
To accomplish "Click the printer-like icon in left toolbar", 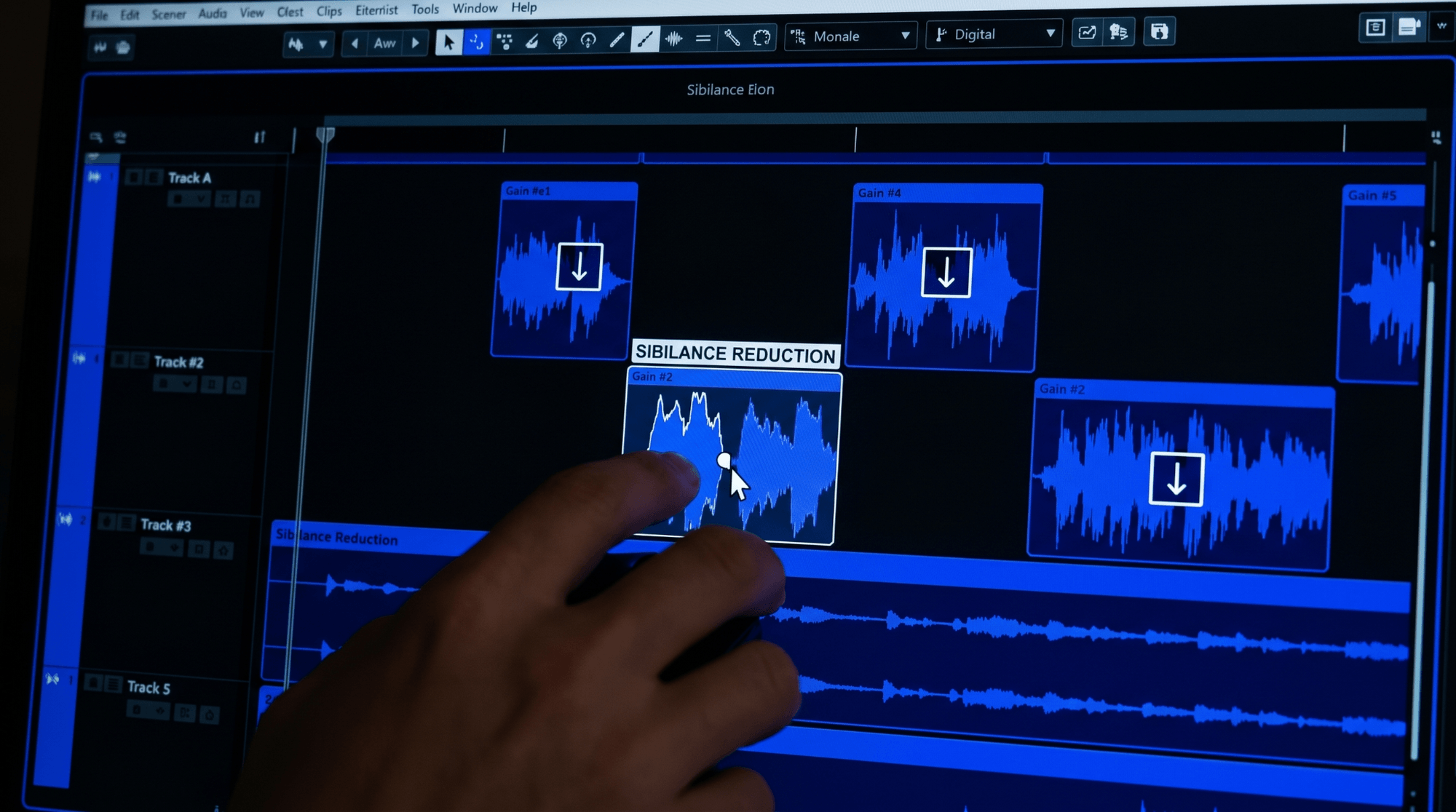I will click(123, 47).
